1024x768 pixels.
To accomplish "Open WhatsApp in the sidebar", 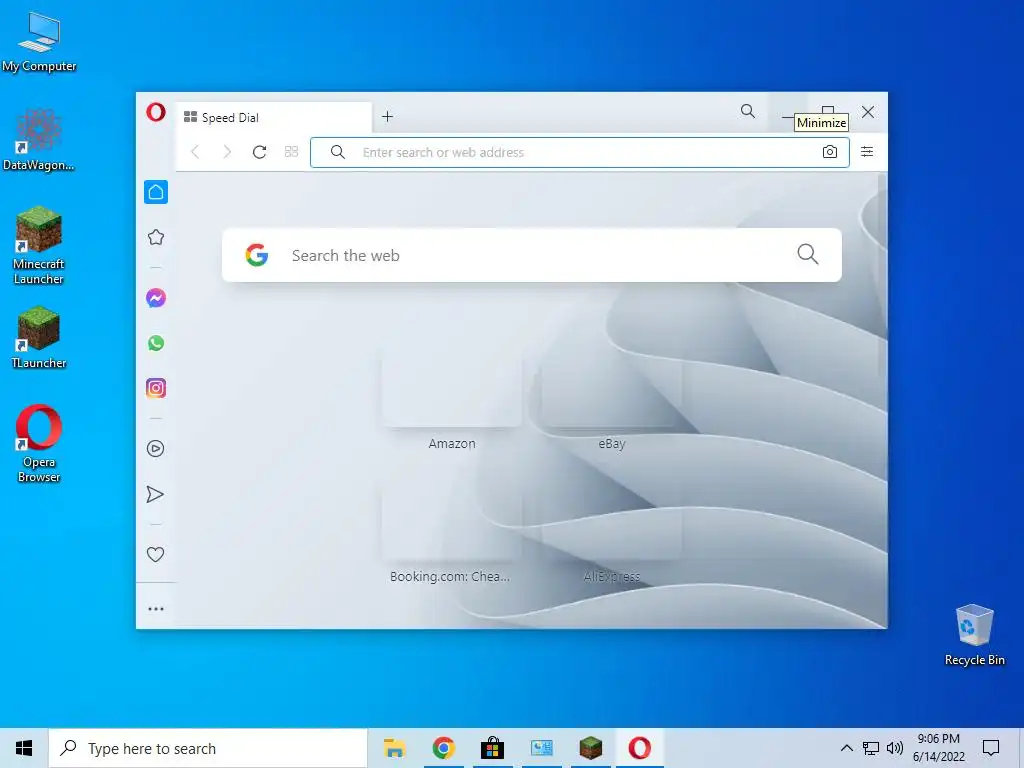I will (x=155, y=343).
